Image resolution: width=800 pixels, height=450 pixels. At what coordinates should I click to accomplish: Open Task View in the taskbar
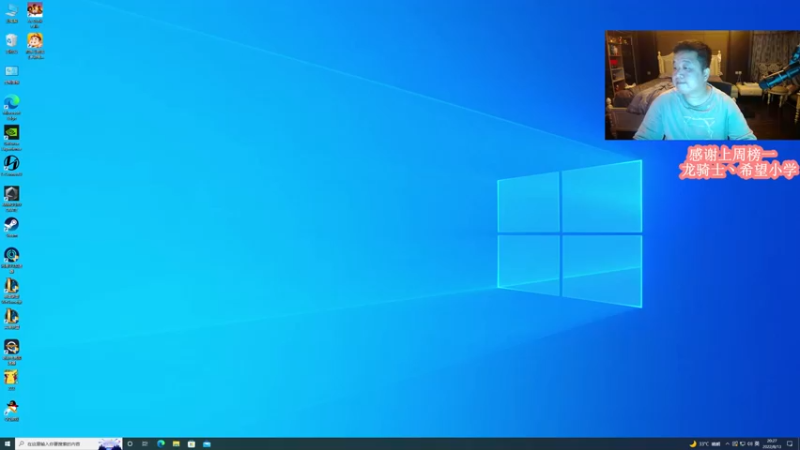coord(145,444)
